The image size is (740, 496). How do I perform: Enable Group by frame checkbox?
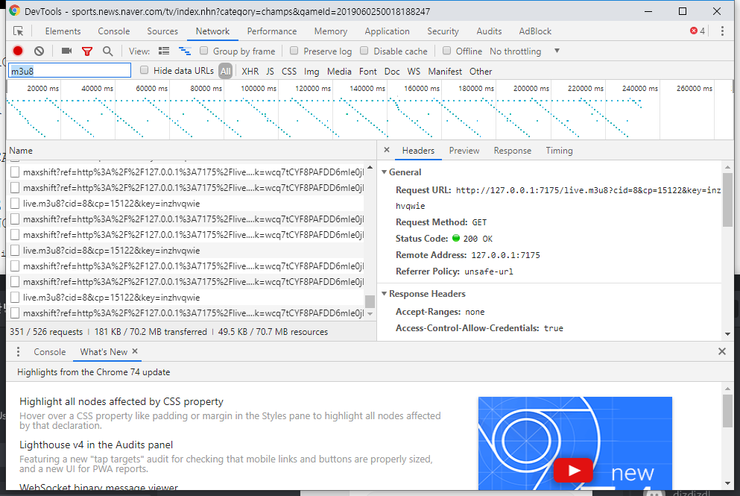204,50
